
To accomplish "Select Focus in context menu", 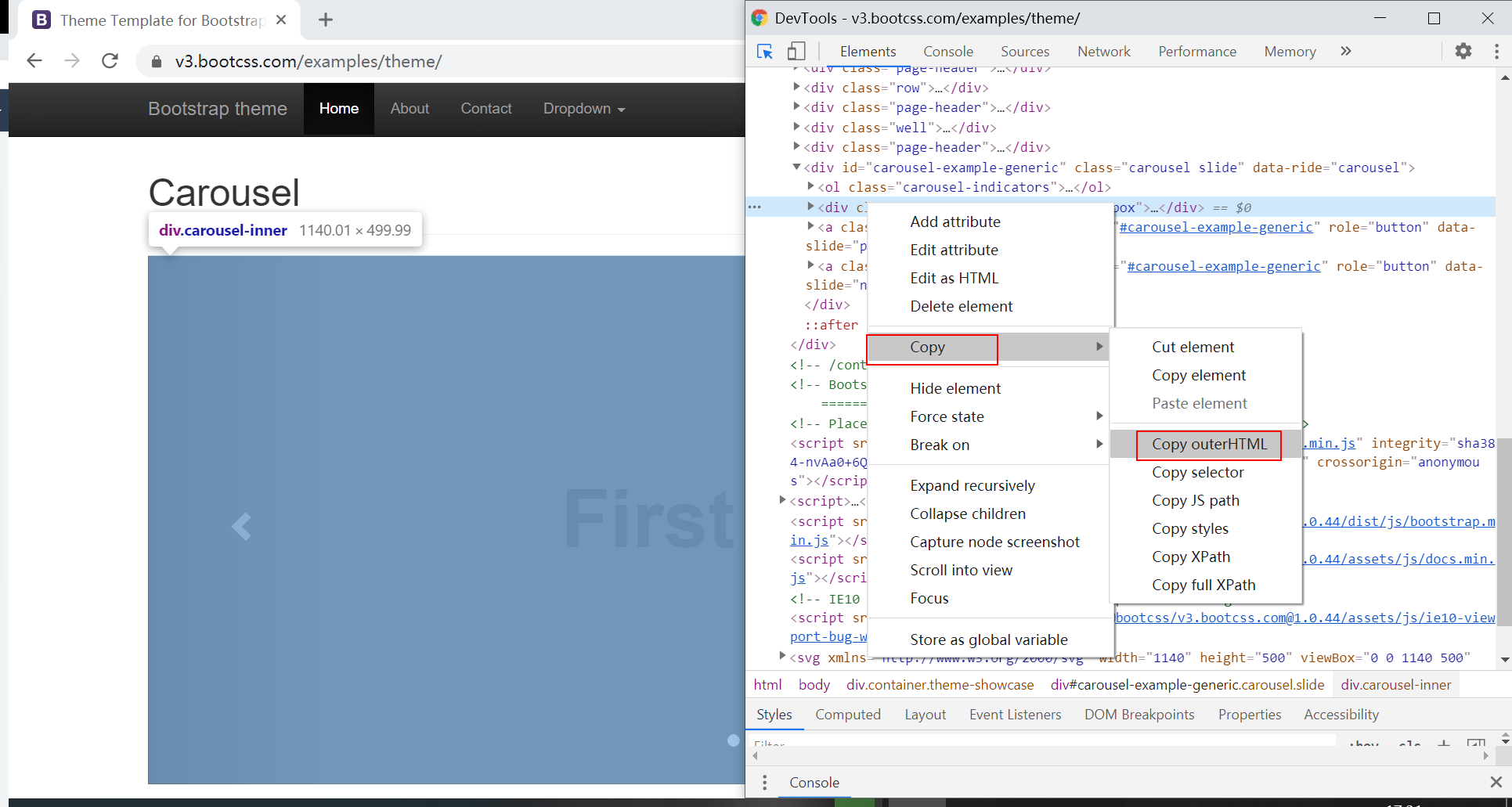I will 991,598.
